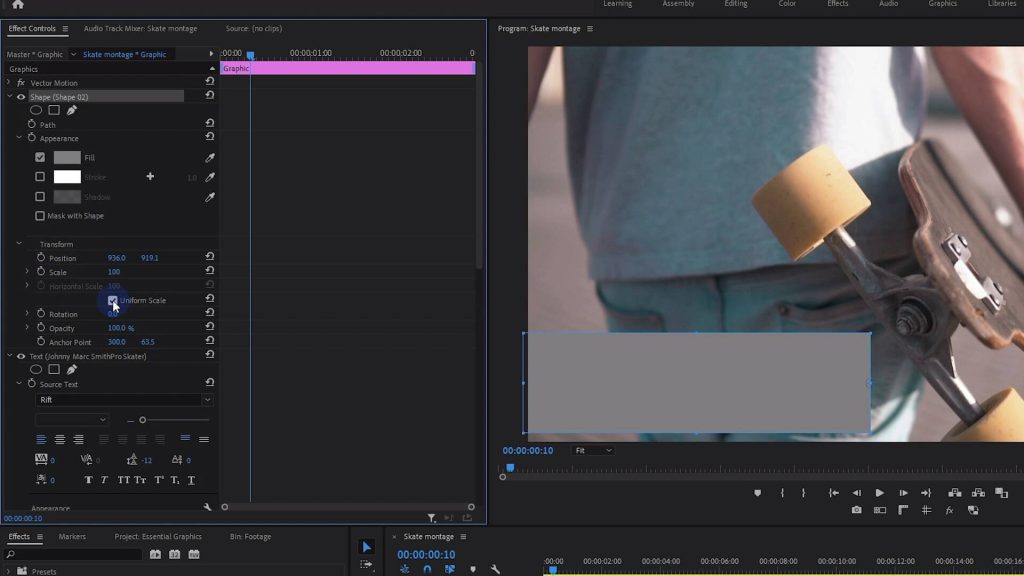Collapse Transform section
This screenshot has width=1024, height=576.
[x=19, y=244]
